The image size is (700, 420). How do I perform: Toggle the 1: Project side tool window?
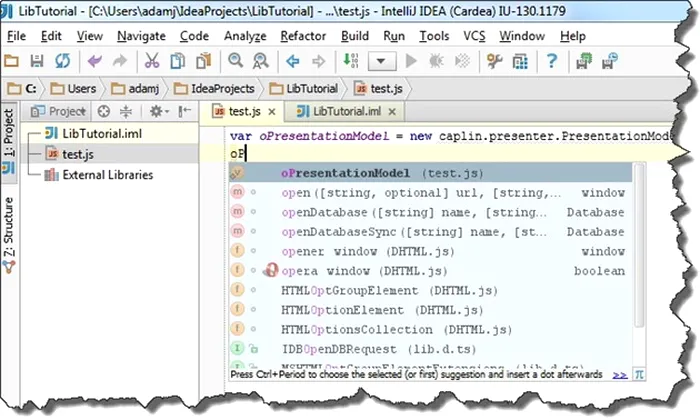click(8, 142)
